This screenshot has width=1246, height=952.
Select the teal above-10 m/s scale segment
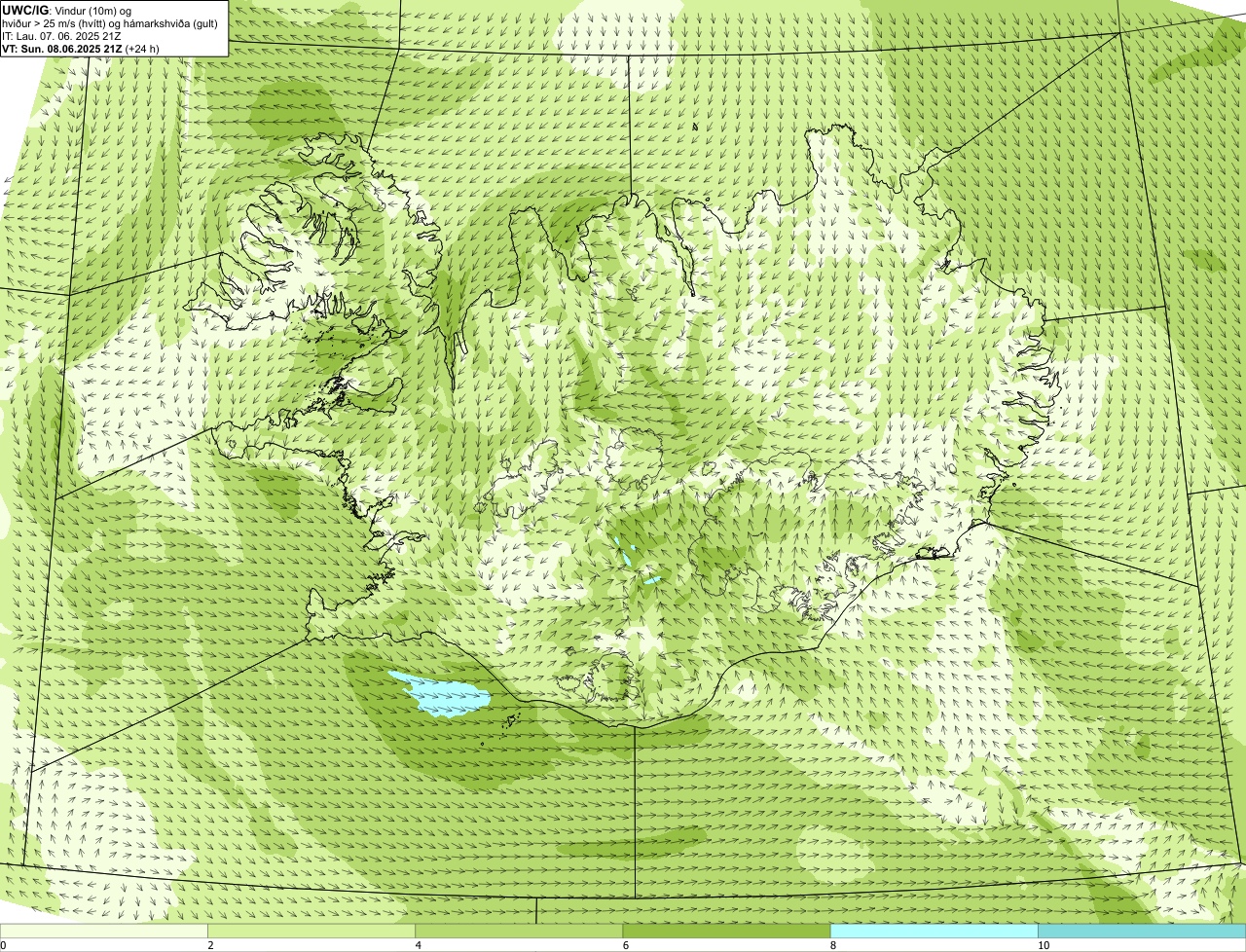(x=1142, y=931)
